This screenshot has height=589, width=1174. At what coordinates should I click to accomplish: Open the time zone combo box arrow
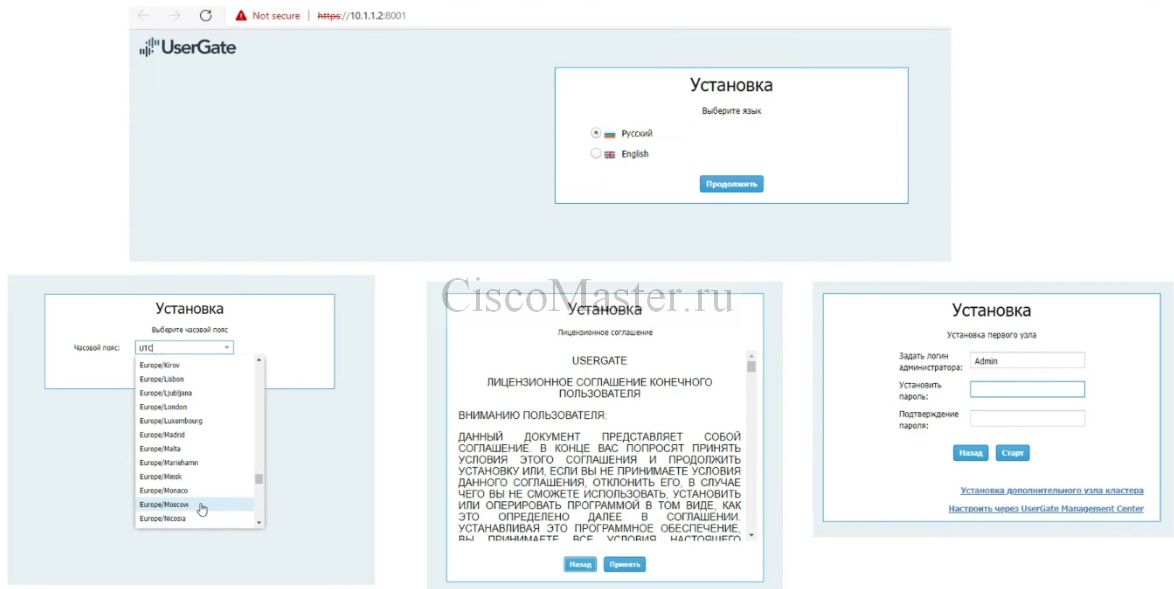[x=227, y=348]
